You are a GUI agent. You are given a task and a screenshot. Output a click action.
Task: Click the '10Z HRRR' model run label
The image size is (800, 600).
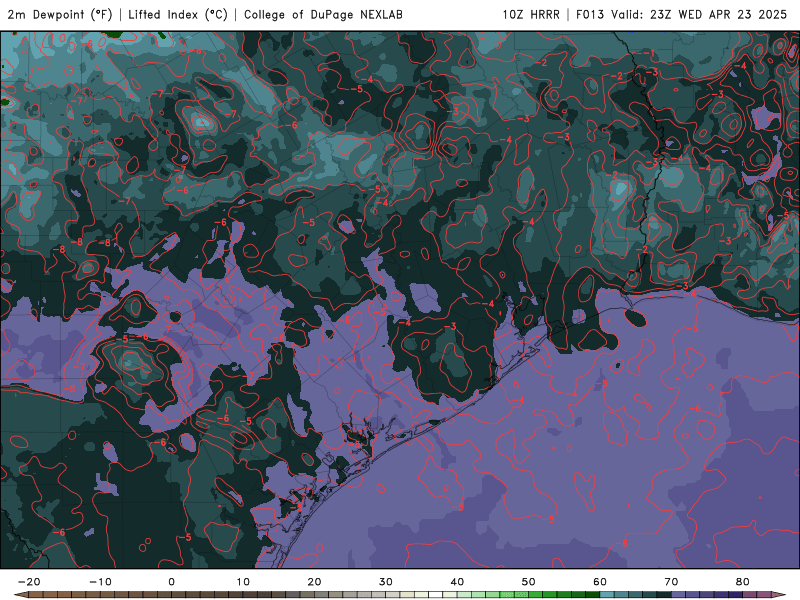(x=531, y=14)
